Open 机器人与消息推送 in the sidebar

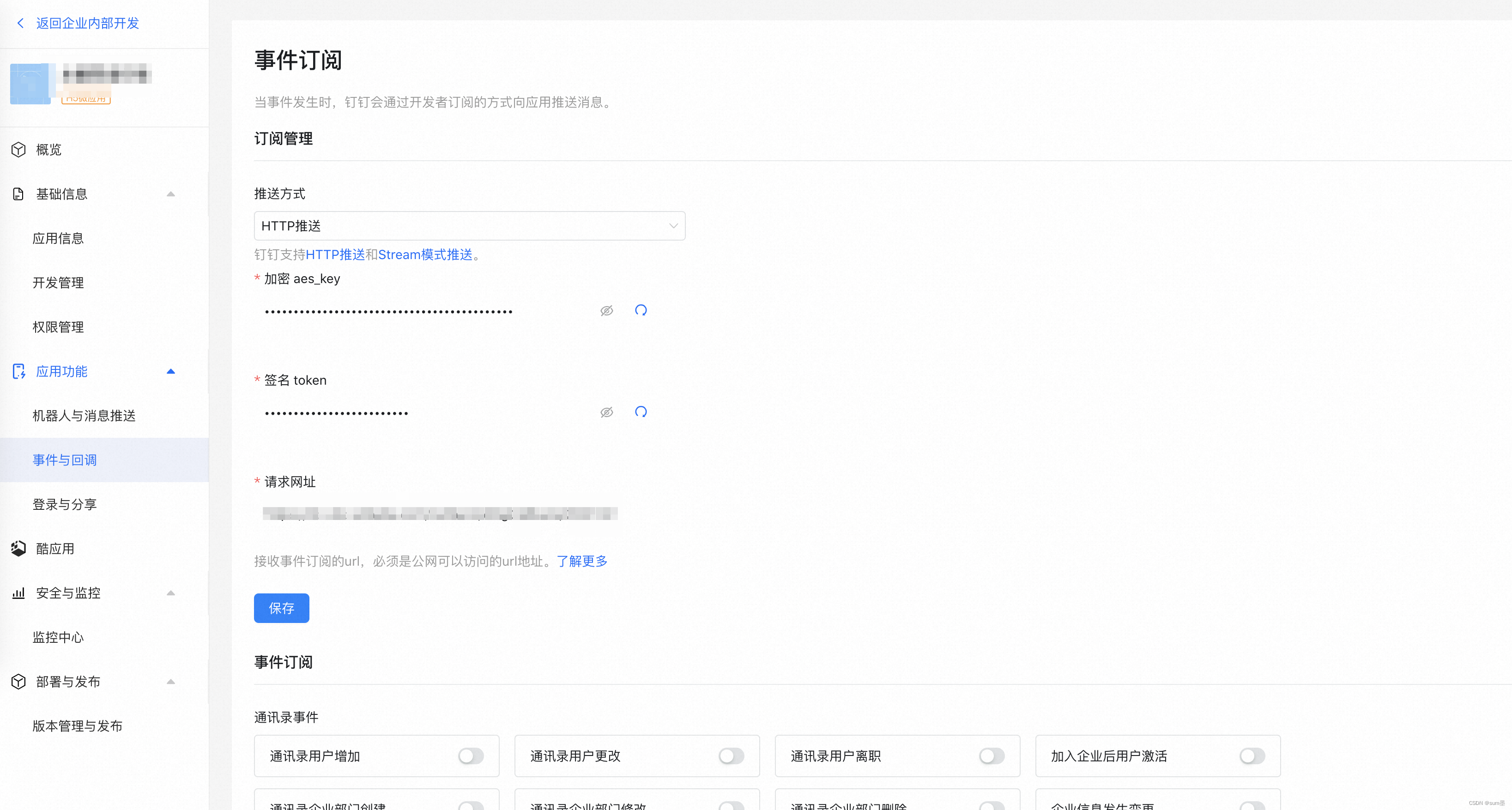point(84,416)
